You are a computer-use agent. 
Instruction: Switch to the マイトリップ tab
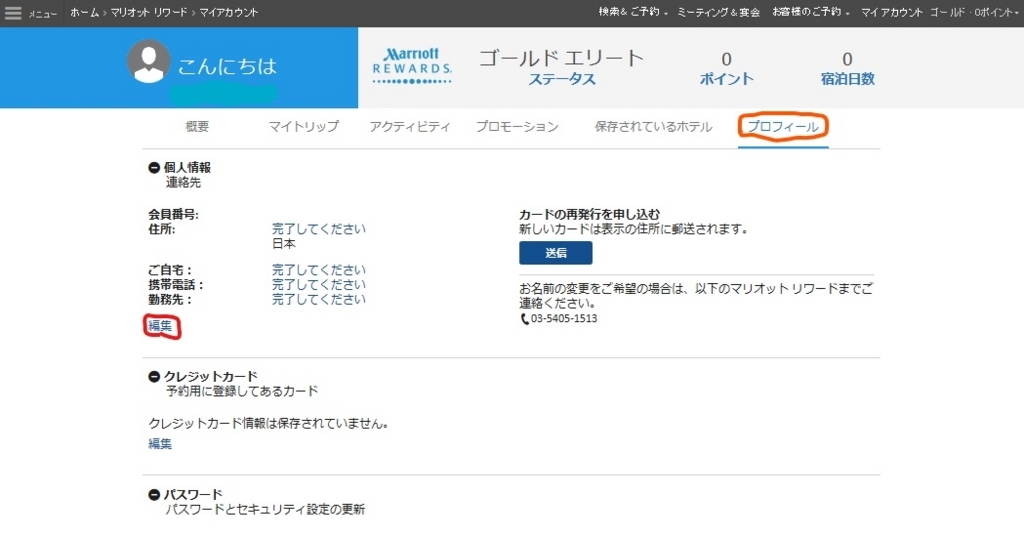(x=304, y=127)
